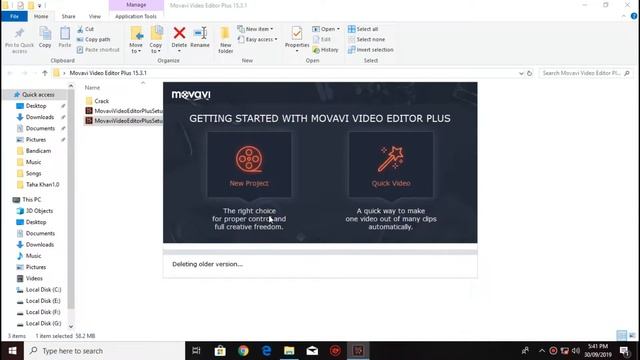Click Select none in the ribbon
This screenshot has height=360, width=640.
point(366,39)
